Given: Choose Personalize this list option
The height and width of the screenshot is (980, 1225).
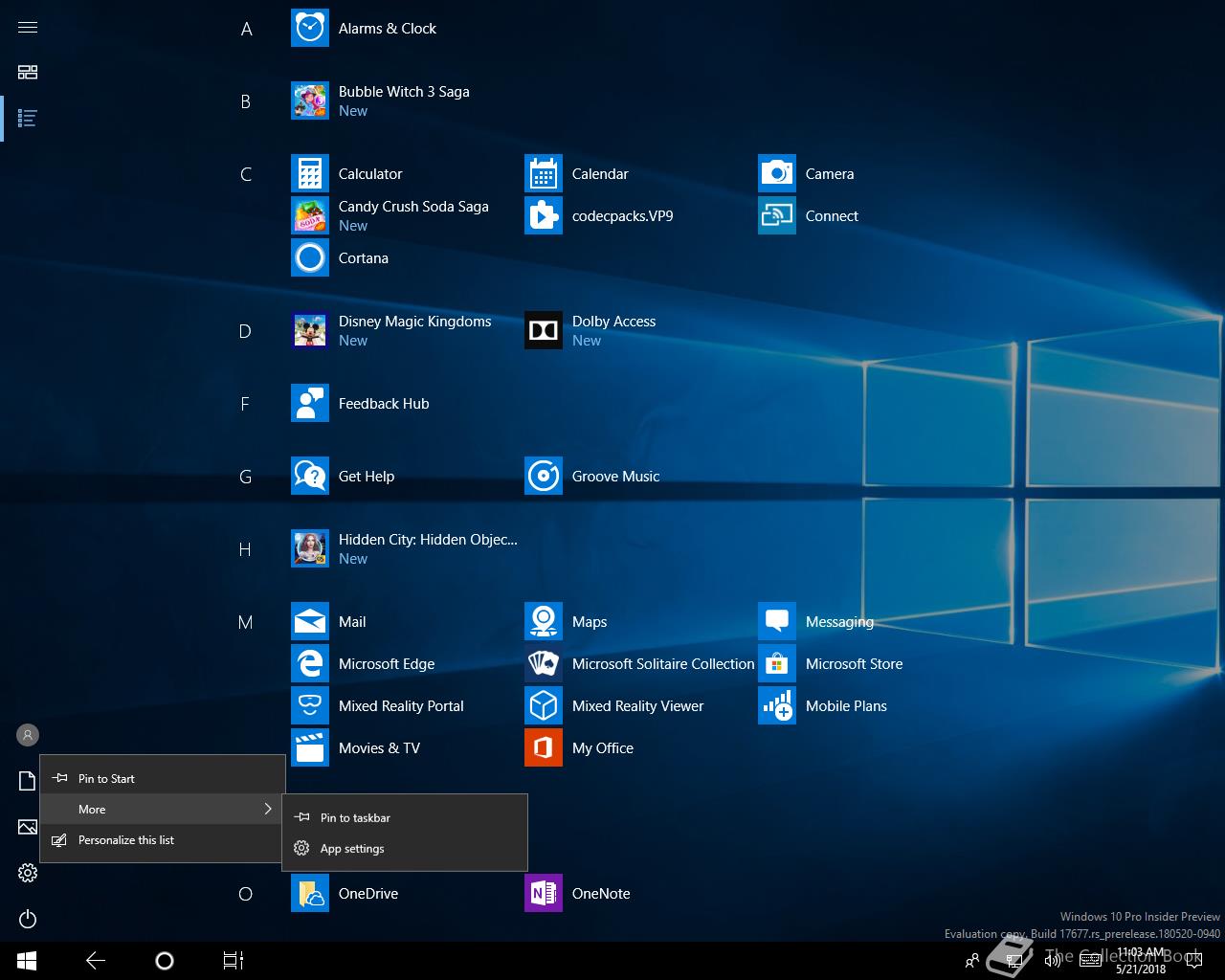Looking at the screenshot, I should pos(163,839).
